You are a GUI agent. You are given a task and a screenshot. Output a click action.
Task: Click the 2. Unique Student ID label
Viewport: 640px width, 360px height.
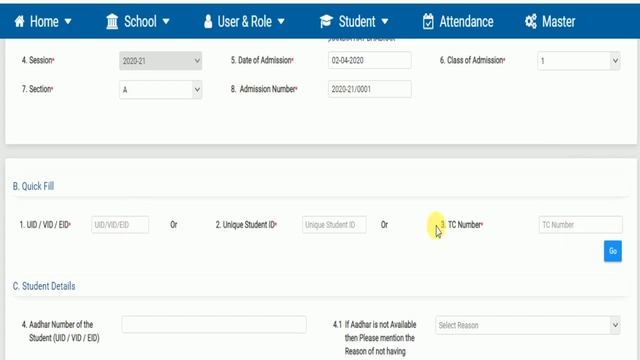[x=246, y=224]
